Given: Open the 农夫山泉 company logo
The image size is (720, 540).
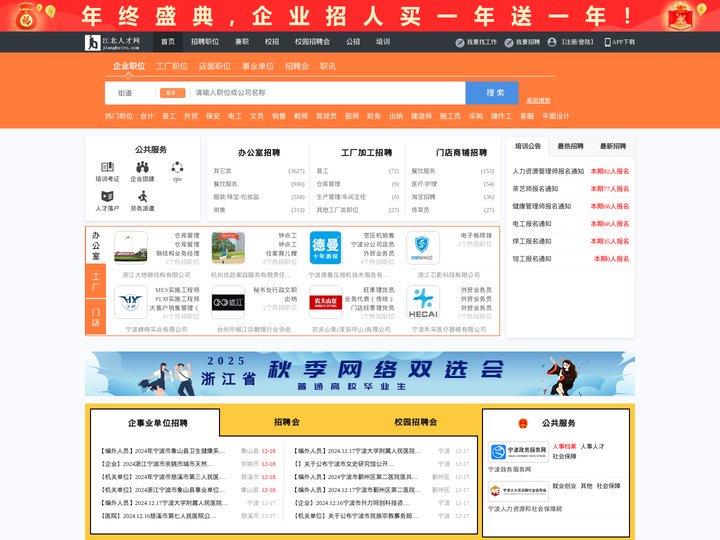Looking at the screenshot, I should click(325, 302).
